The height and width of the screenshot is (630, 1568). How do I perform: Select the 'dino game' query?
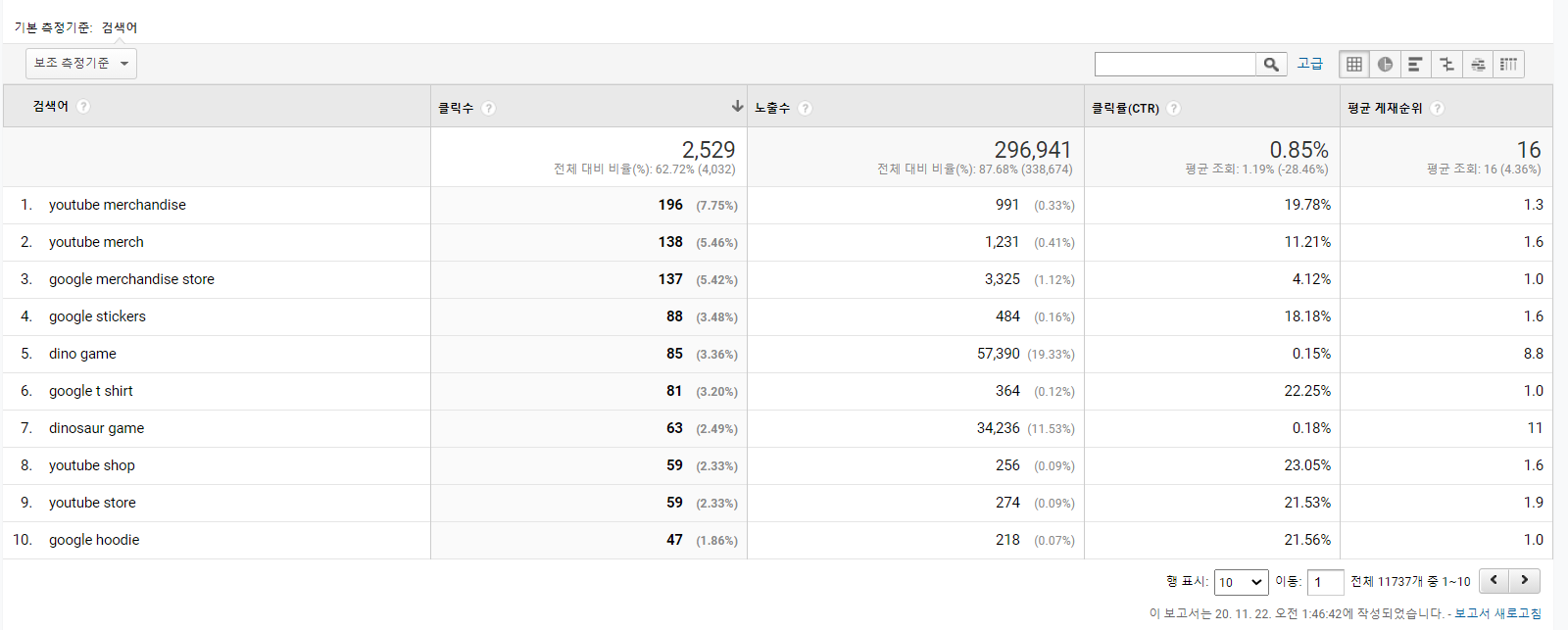point(82,354)
